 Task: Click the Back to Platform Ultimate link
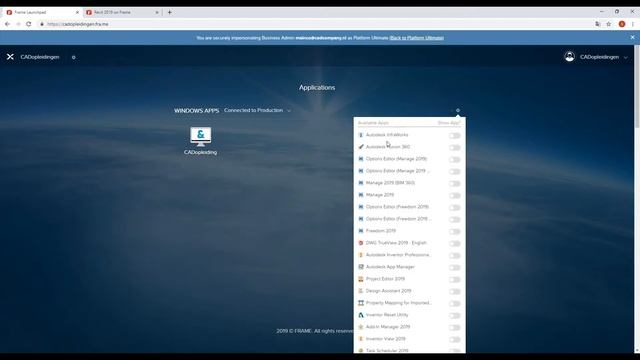click(x=416, y=38)
